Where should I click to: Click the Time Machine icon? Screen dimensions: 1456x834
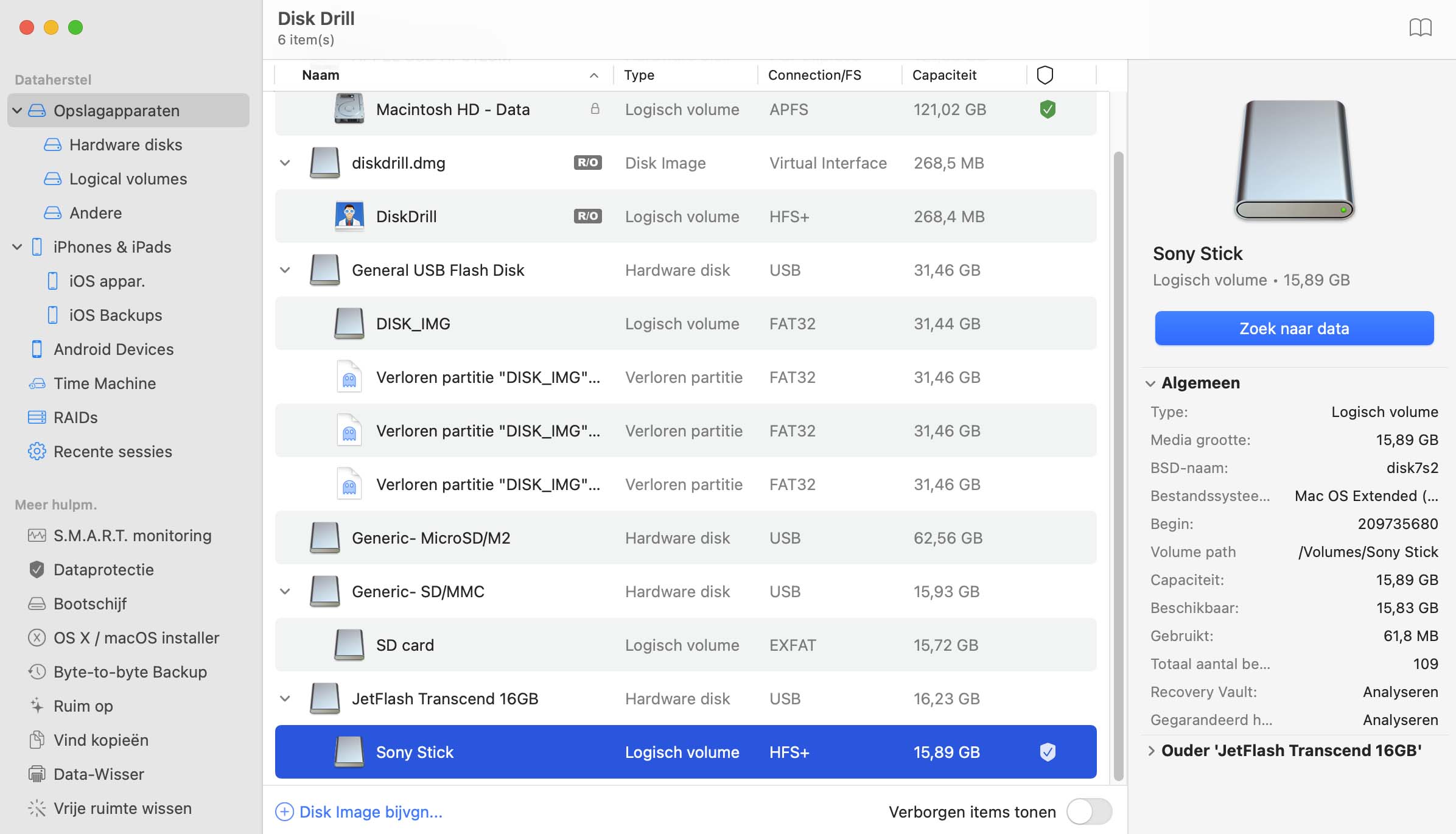pos(37,384)
